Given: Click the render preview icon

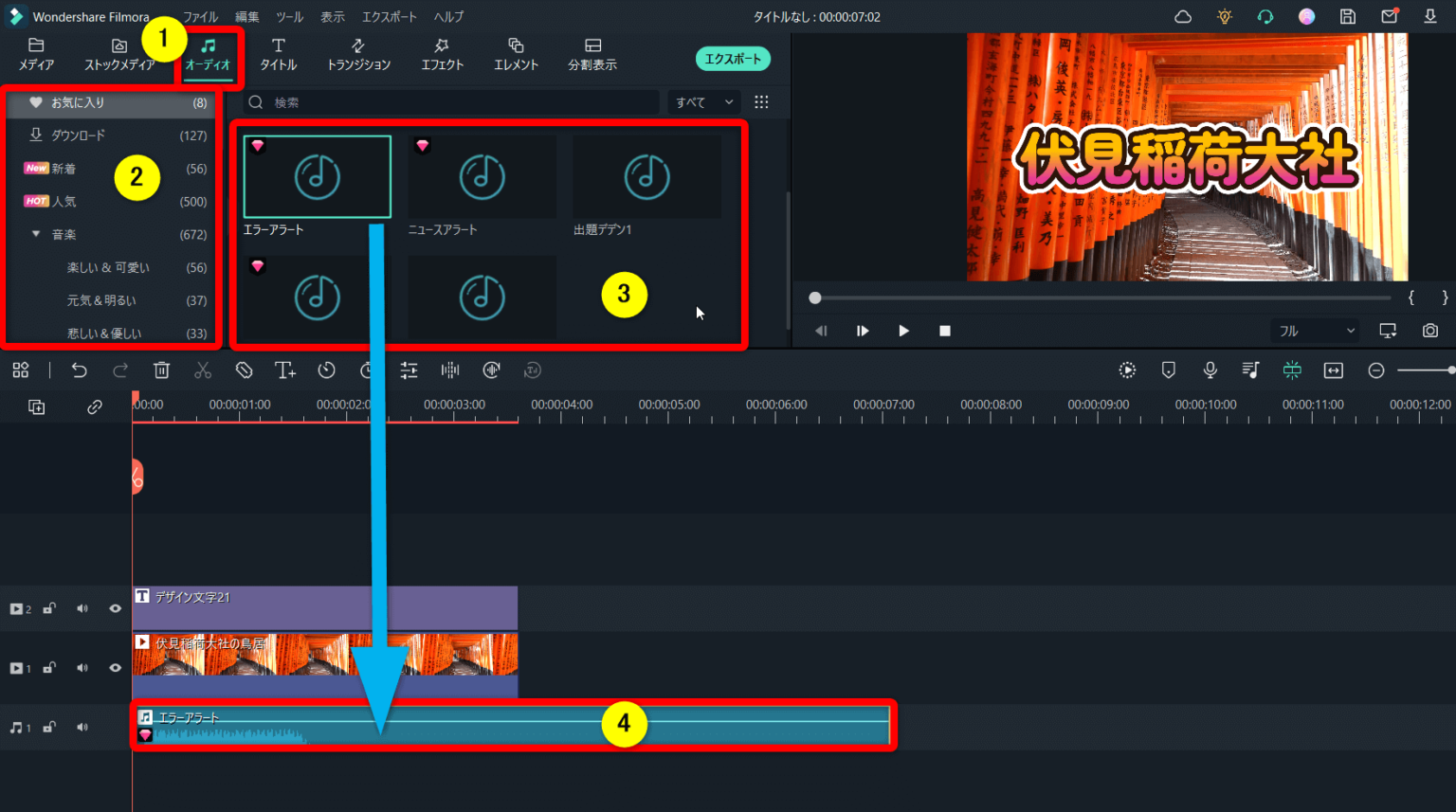Looking at the screenshot, I should (1127, 370).
